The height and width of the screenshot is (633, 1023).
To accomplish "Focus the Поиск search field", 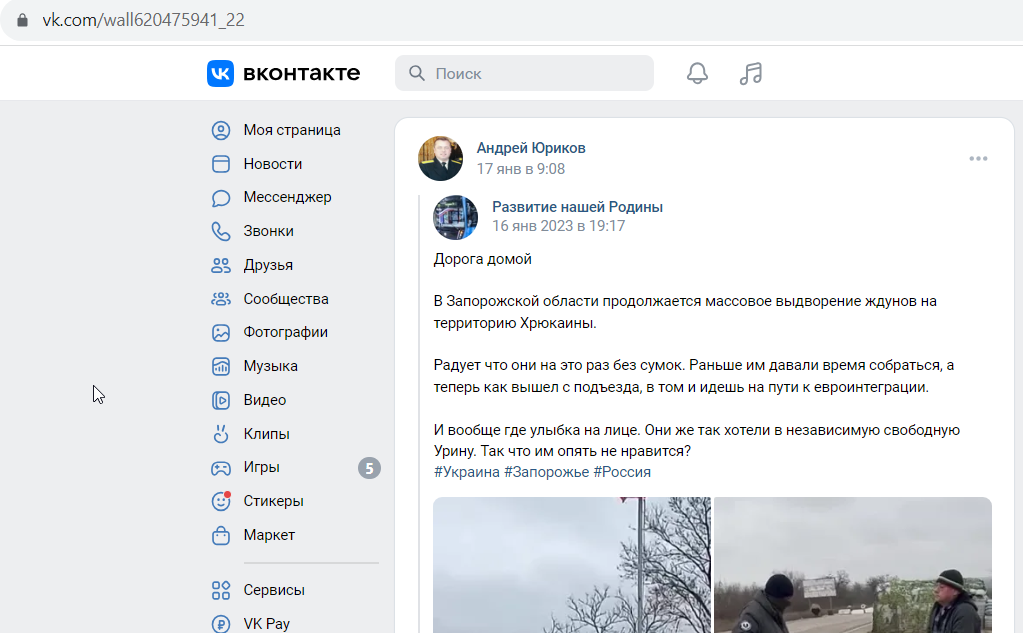I will click(524, 73).
